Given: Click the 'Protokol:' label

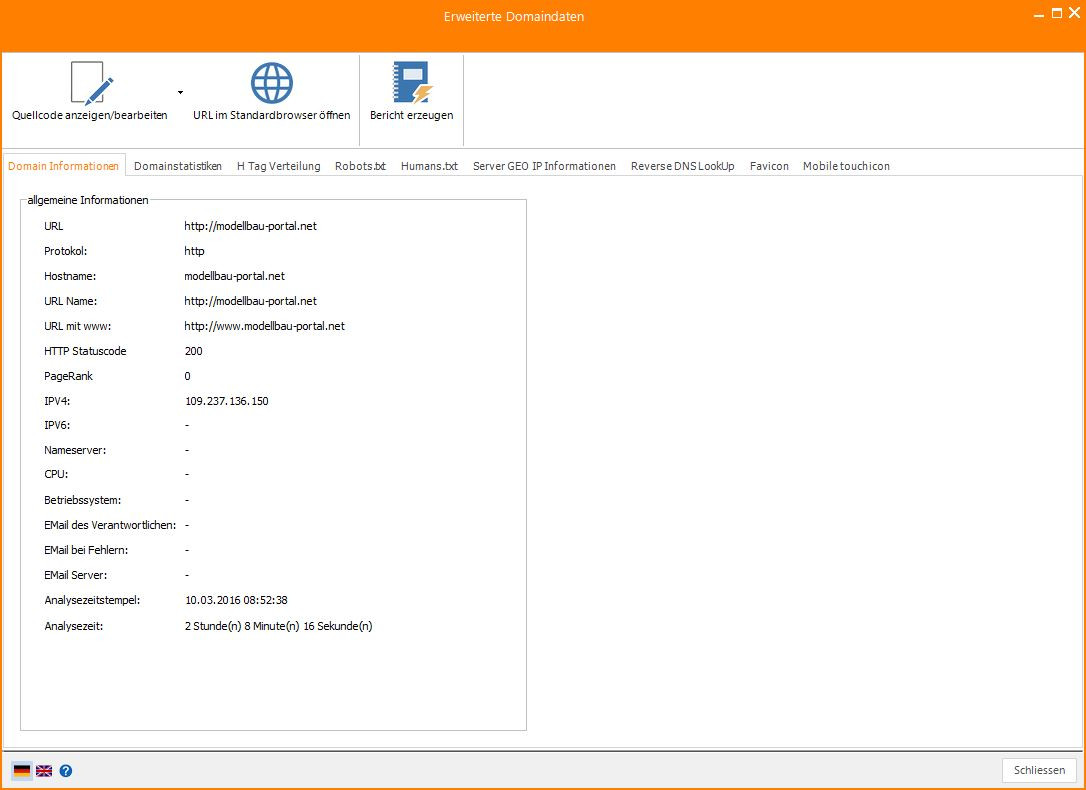Looking at the screenshot, I should 66,251.
